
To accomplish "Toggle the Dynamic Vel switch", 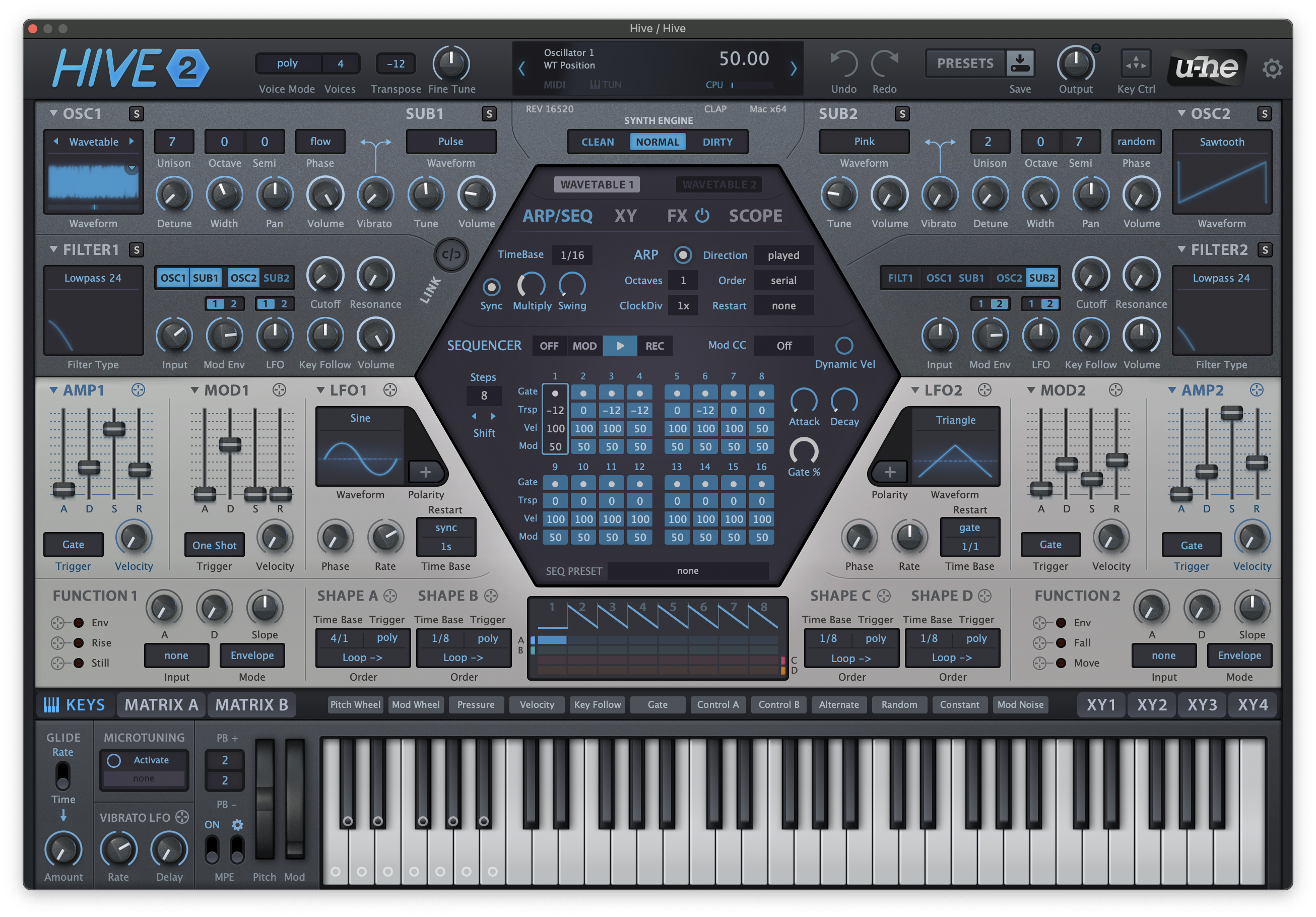I will tap(844, 346).
